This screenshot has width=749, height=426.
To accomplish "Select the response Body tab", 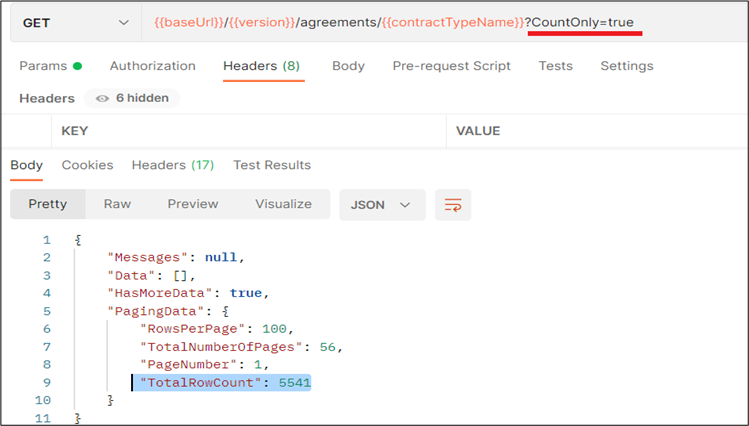I will pos(27,165).
